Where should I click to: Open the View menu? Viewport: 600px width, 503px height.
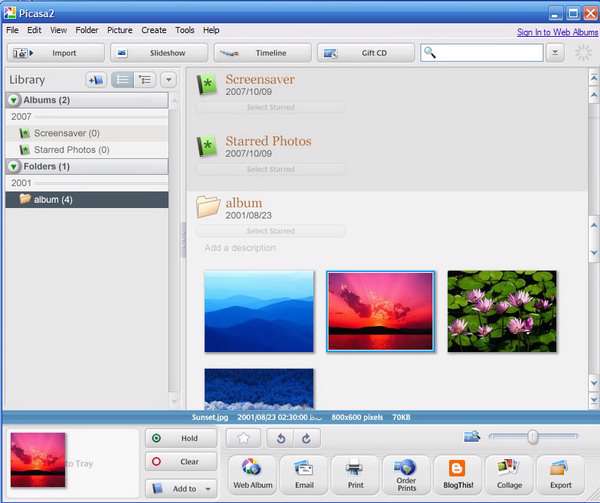[58, 30]
